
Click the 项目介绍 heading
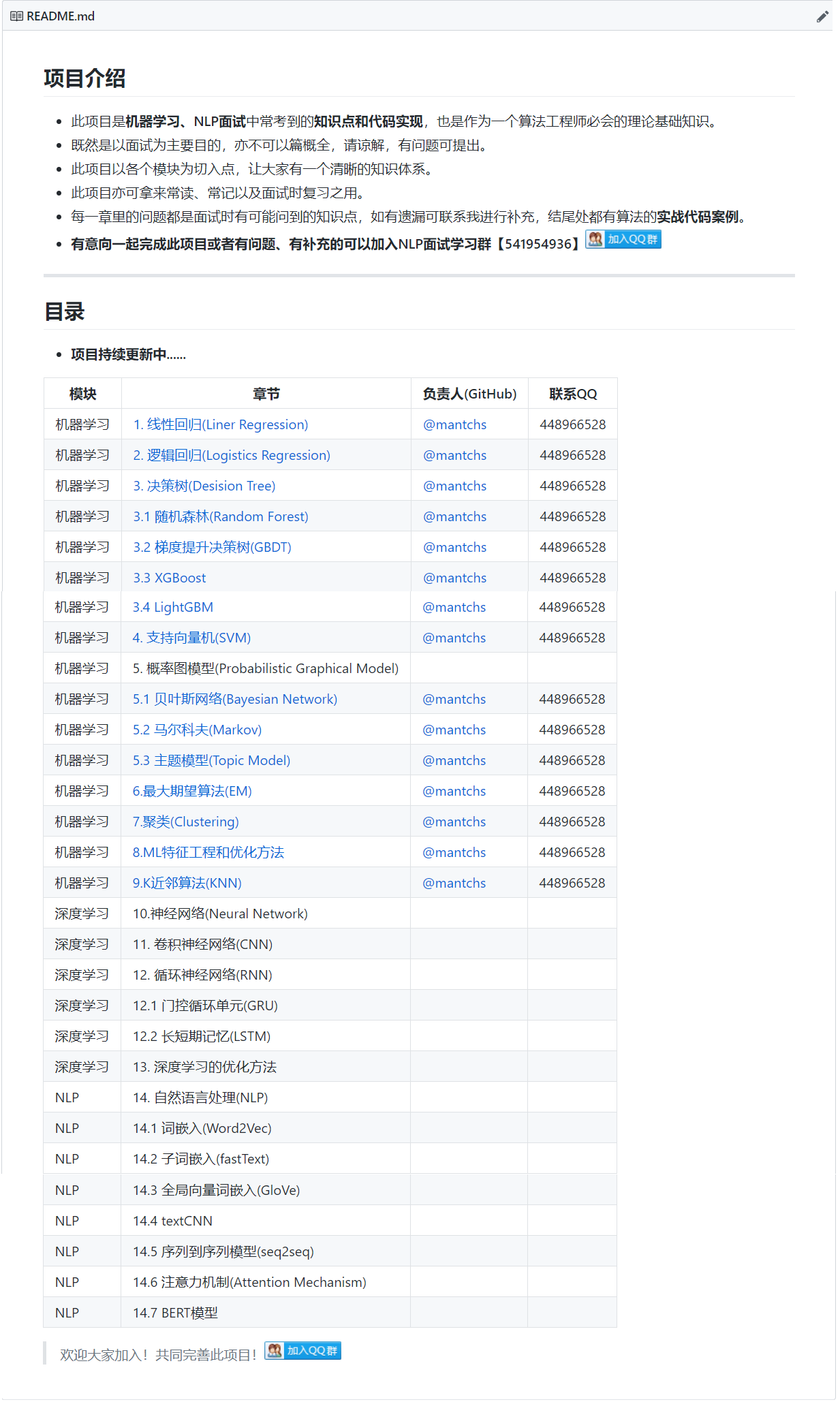click(84, 78)
